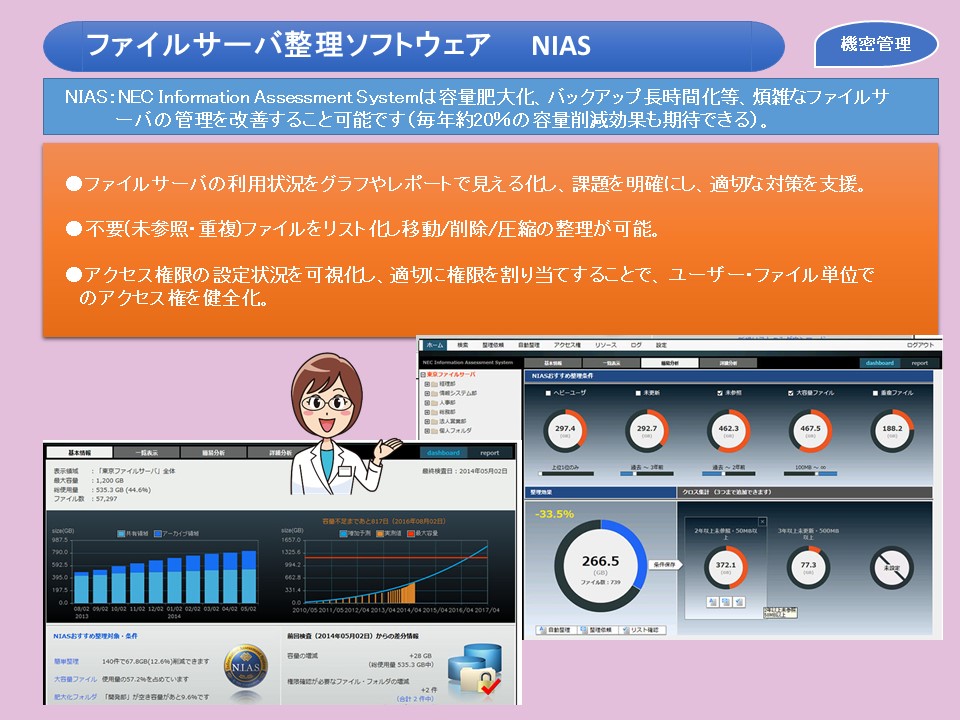Image resolution: width=960 pixels, height=720 pixels.
Task: Click the 機密管理 label on the slide
Action: (x=876, y=44)
